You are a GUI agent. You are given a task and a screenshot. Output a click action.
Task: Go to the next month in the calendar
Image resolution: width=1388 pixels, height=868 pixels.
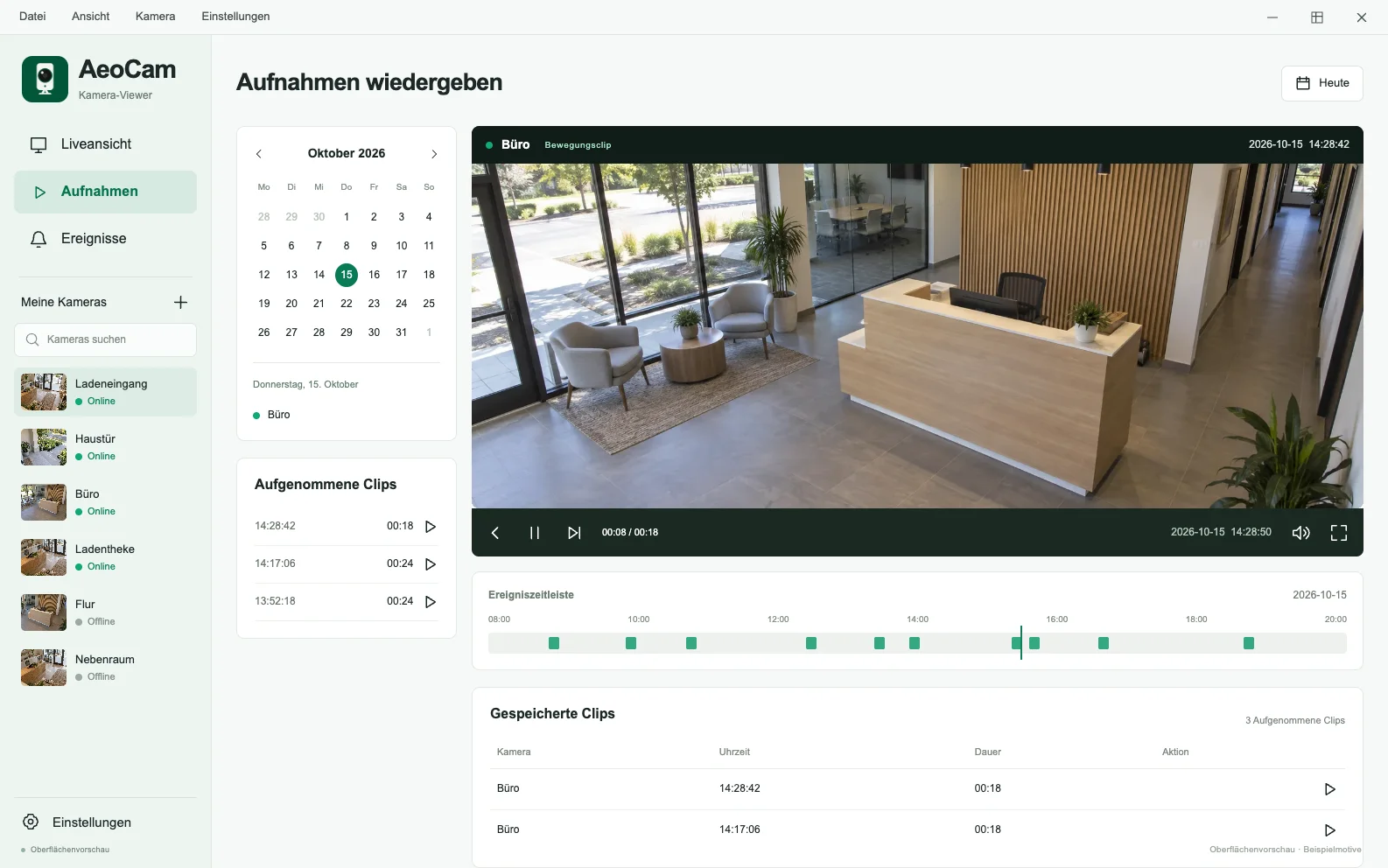[x=434, y=154]
